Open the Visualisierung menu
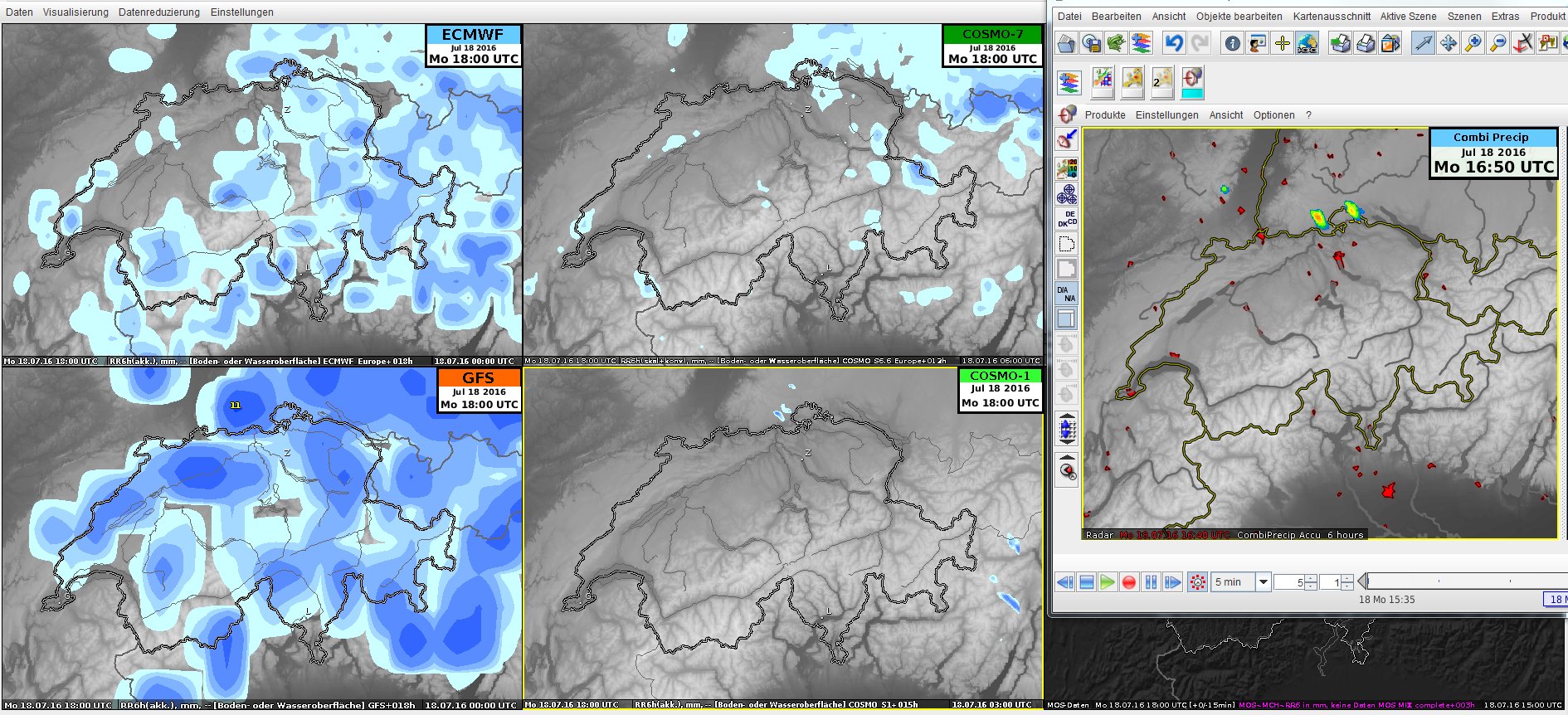The width and height of the screenshot is (1568, 715). [x=75, y=12]
